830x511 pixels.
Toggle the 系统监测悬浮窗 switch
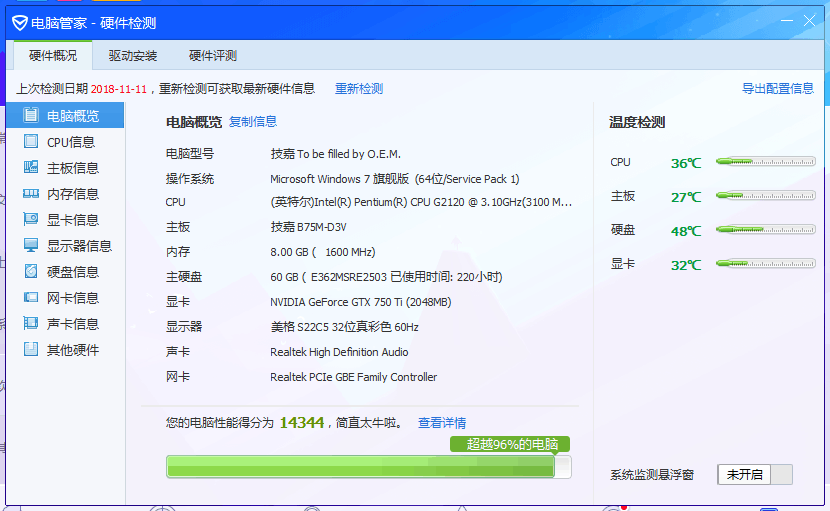pos(755,474)
